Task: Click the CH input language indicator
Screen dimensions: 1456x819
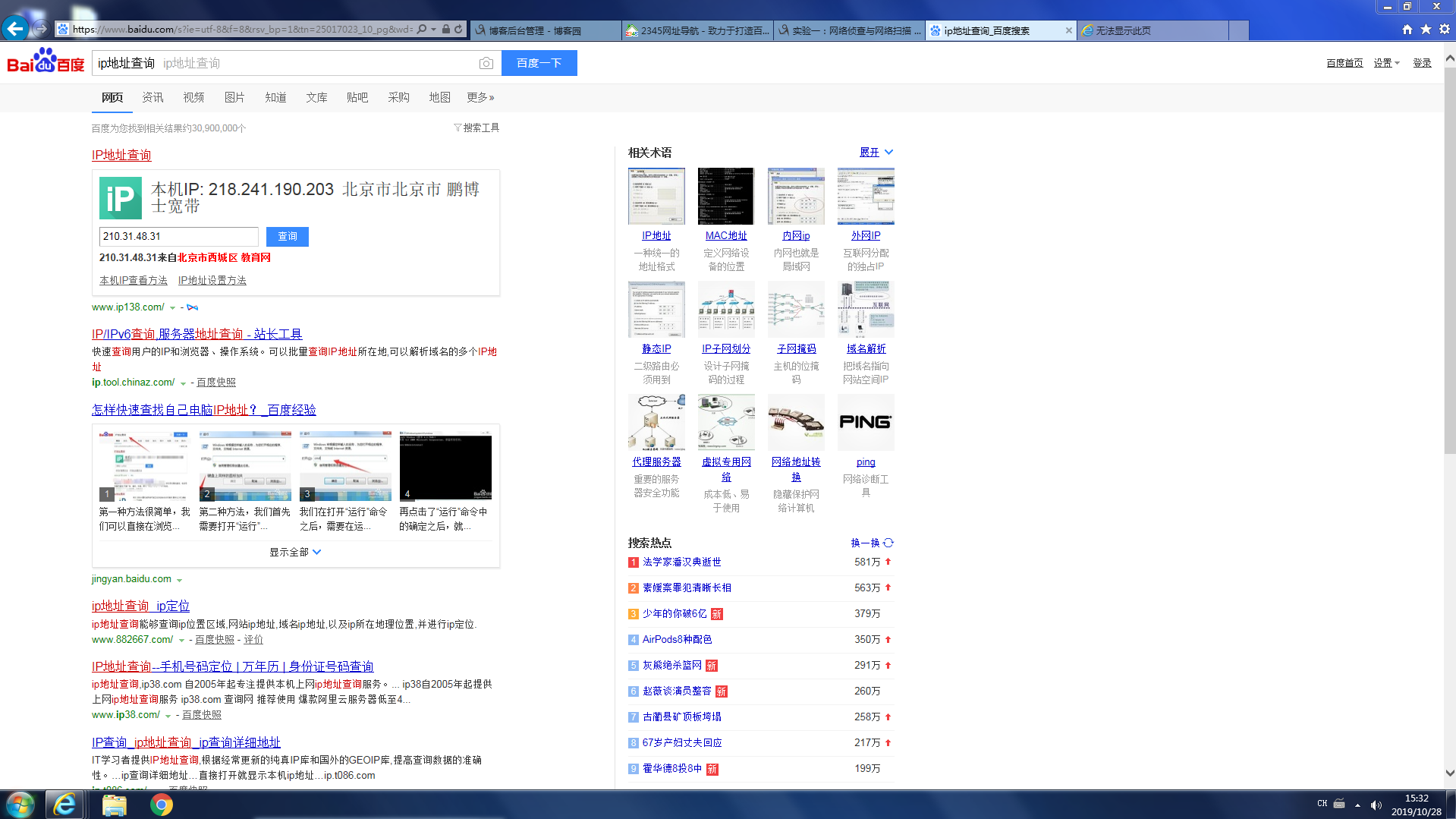Action: tap(1322, 804)
